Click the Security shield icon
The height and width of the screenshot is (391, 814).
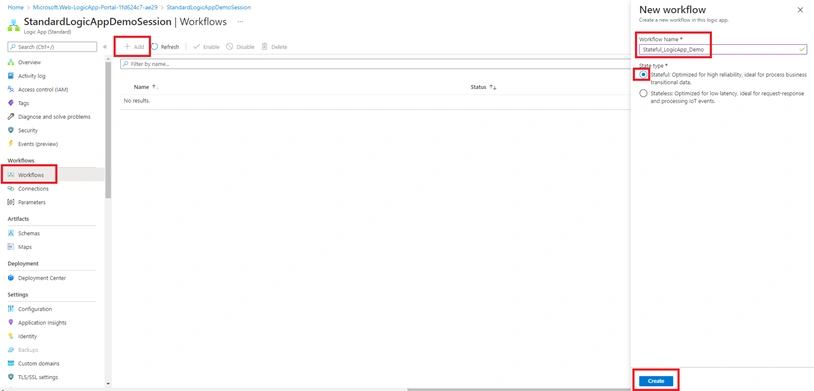point(11,130)
